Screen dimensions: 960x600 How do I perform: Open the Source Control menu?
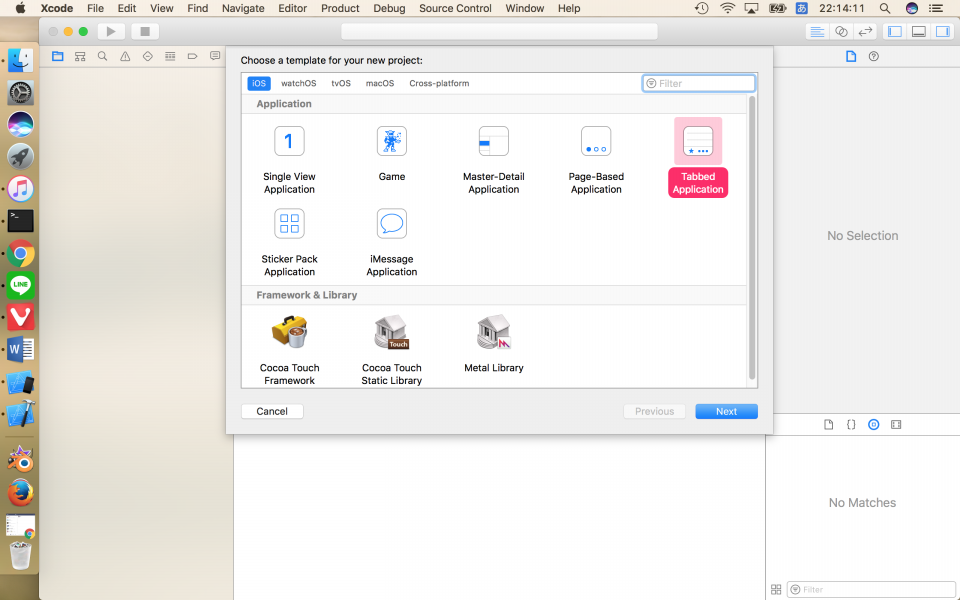pyautogui.click(x=455, y=8)
